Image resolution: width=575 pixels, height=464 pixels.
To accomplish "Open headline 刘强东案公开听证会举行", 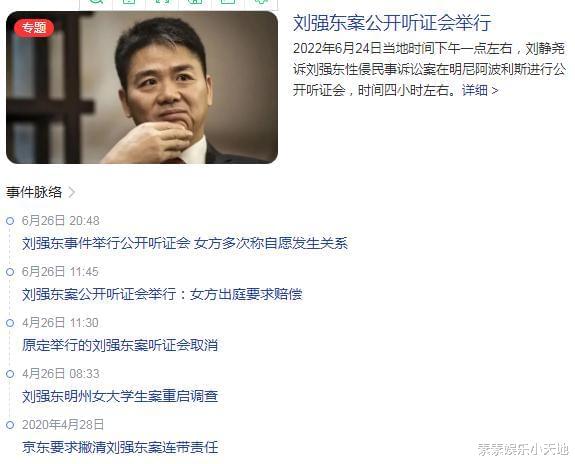I will [x=392, y=23].
